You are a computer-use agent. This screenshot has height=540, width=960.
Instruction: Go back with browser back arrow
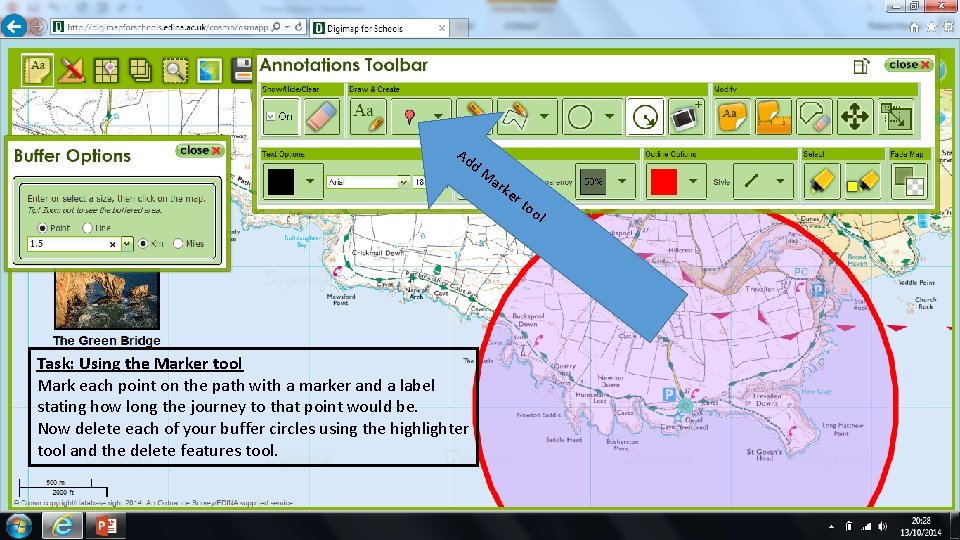13,26
